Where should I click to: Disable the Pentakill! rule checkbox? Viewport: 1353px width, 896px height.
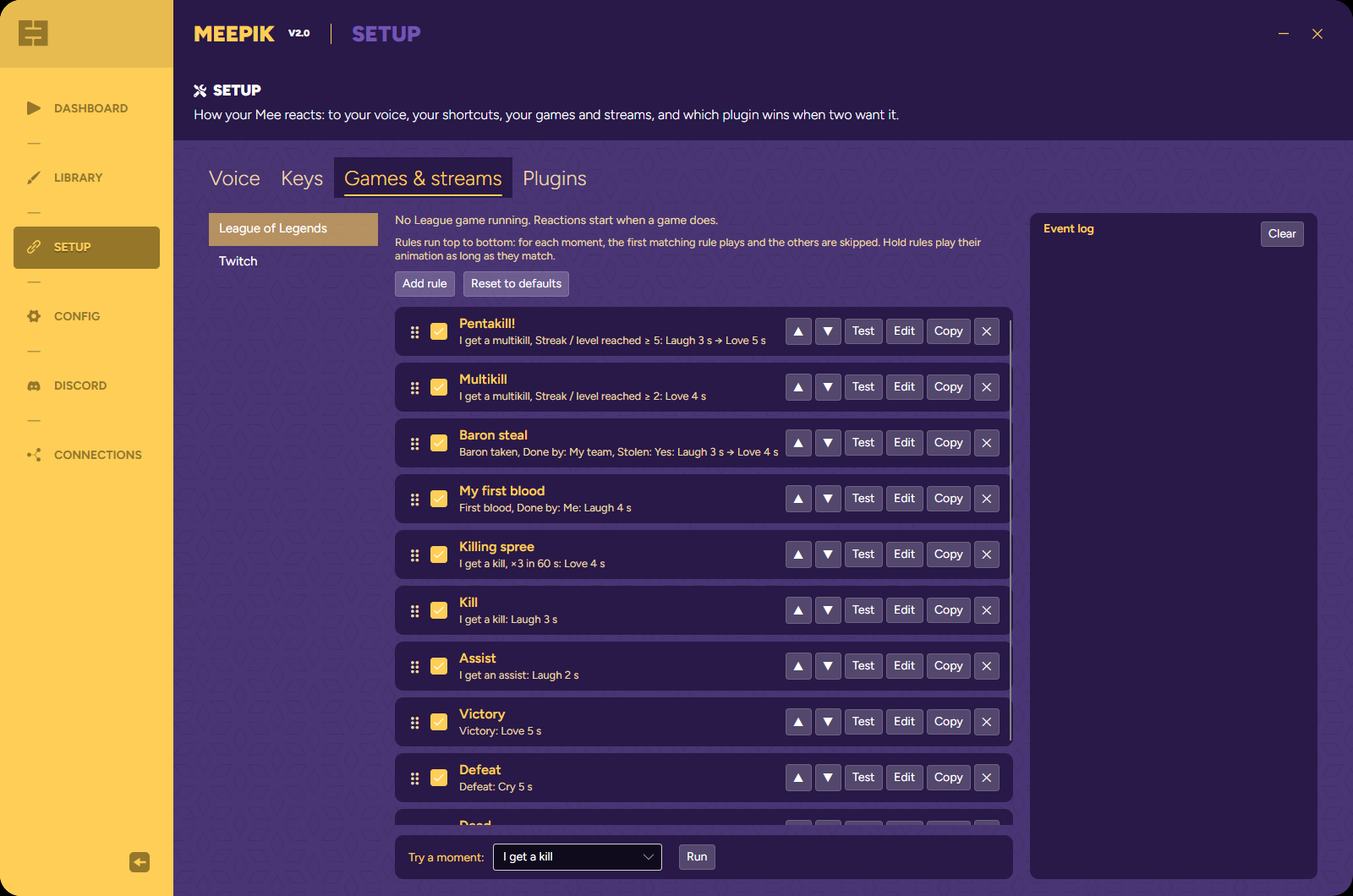pyautogui.click(x=439, y=331)
